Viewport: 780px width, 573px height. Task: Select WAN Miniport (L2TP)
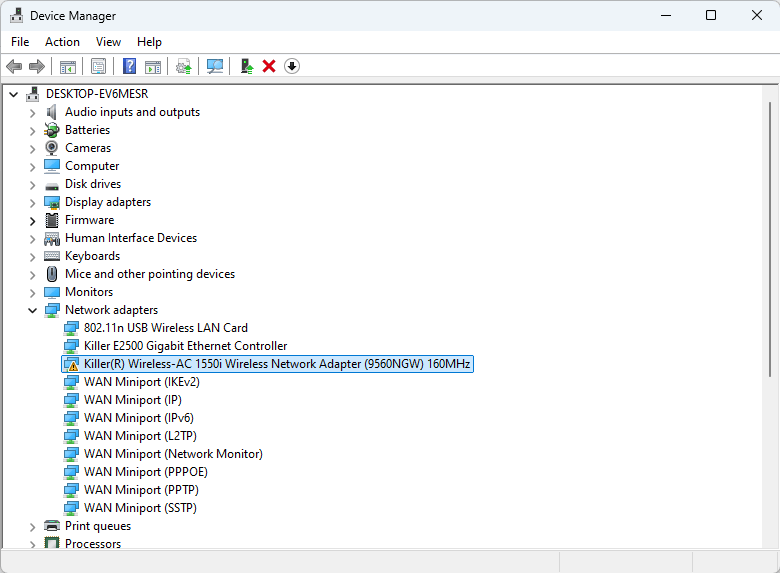140,436
